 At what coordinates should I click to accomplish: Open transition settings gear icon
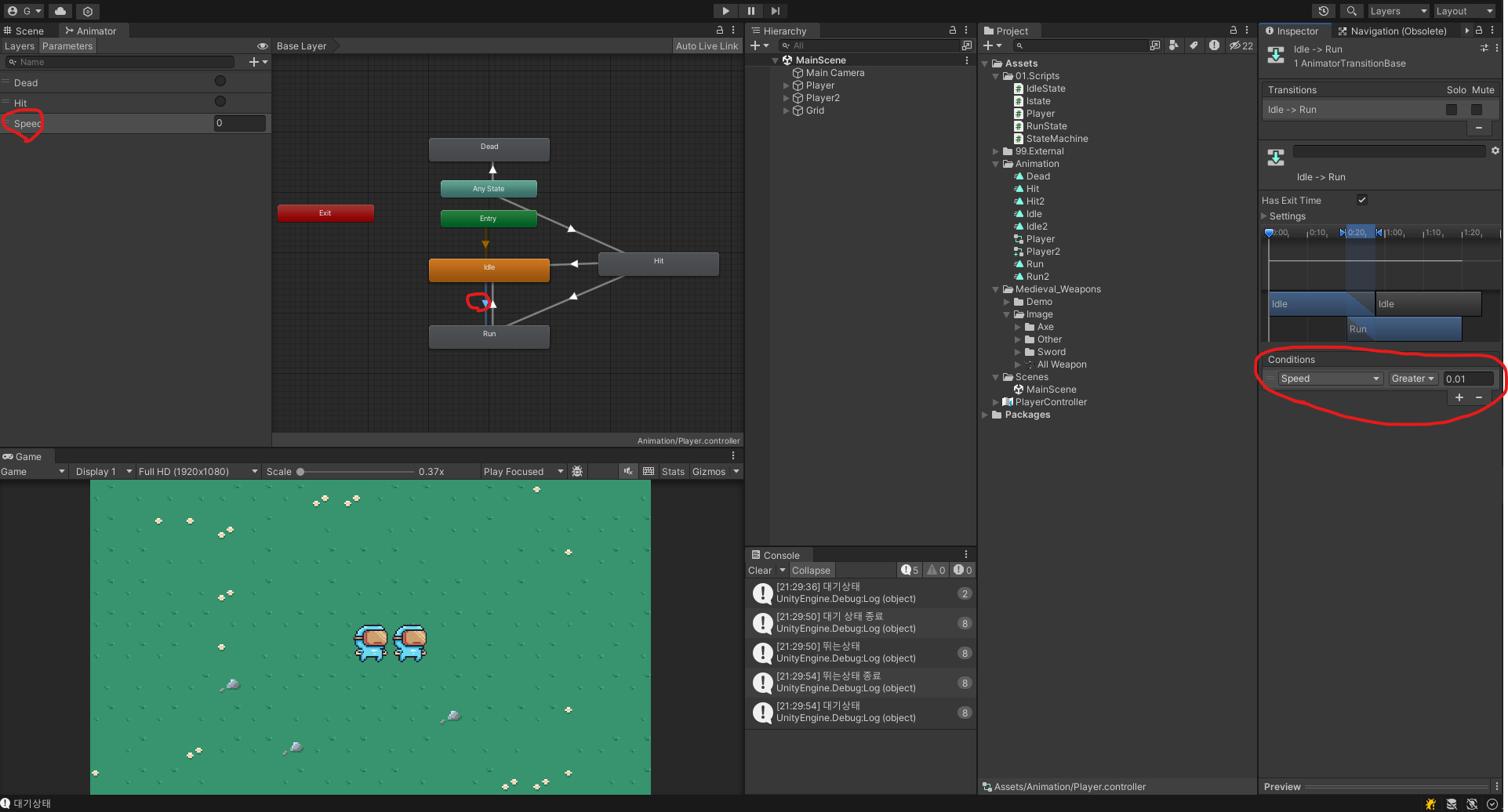1495,150
